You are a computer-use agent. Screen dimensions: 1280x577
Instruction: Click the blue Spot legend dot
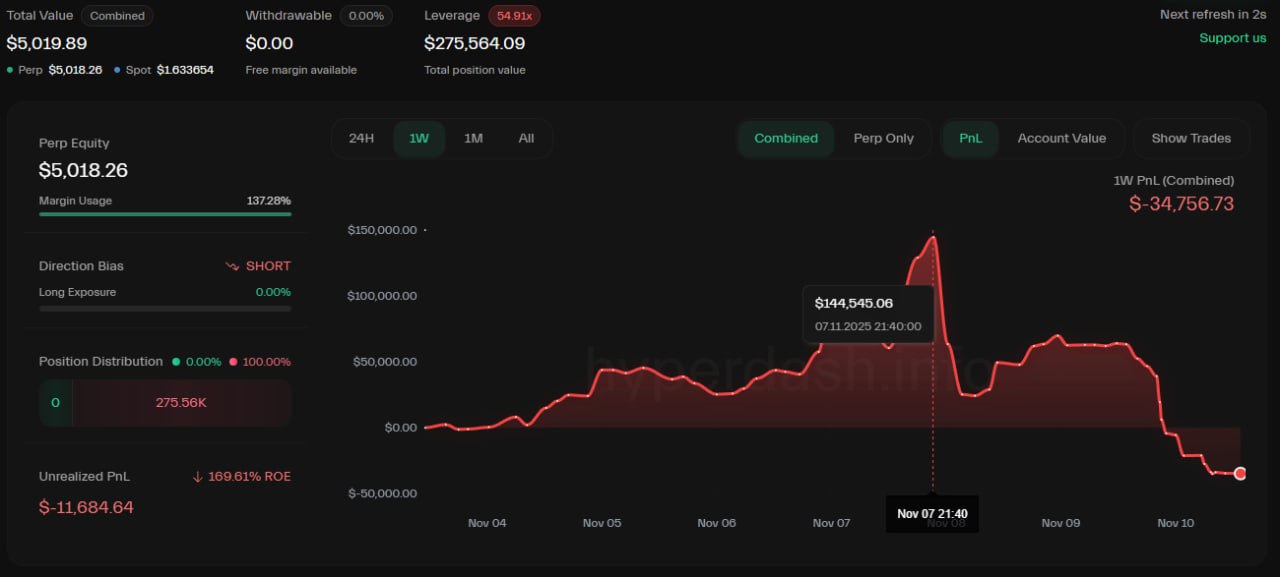point(117,70)
